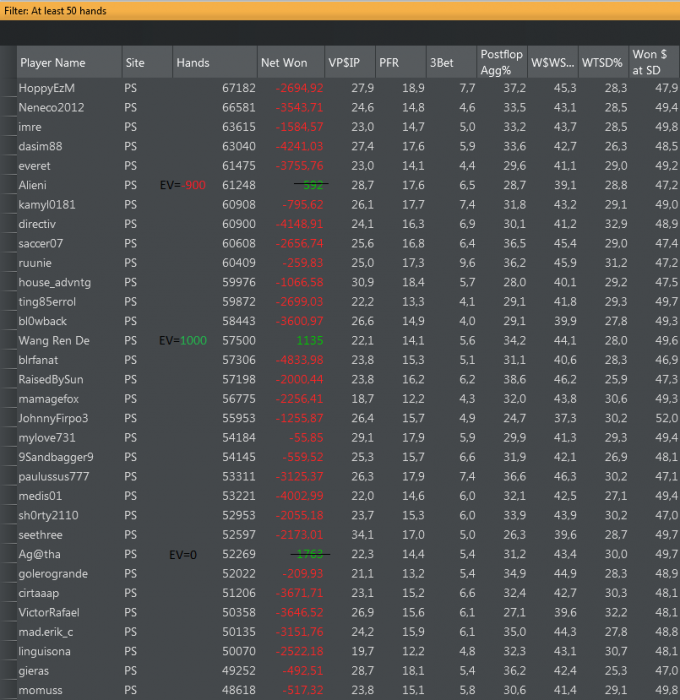Select player RaisedBySun
The height and width of the screenshot is (700, 680).
(x=51, y=379)
